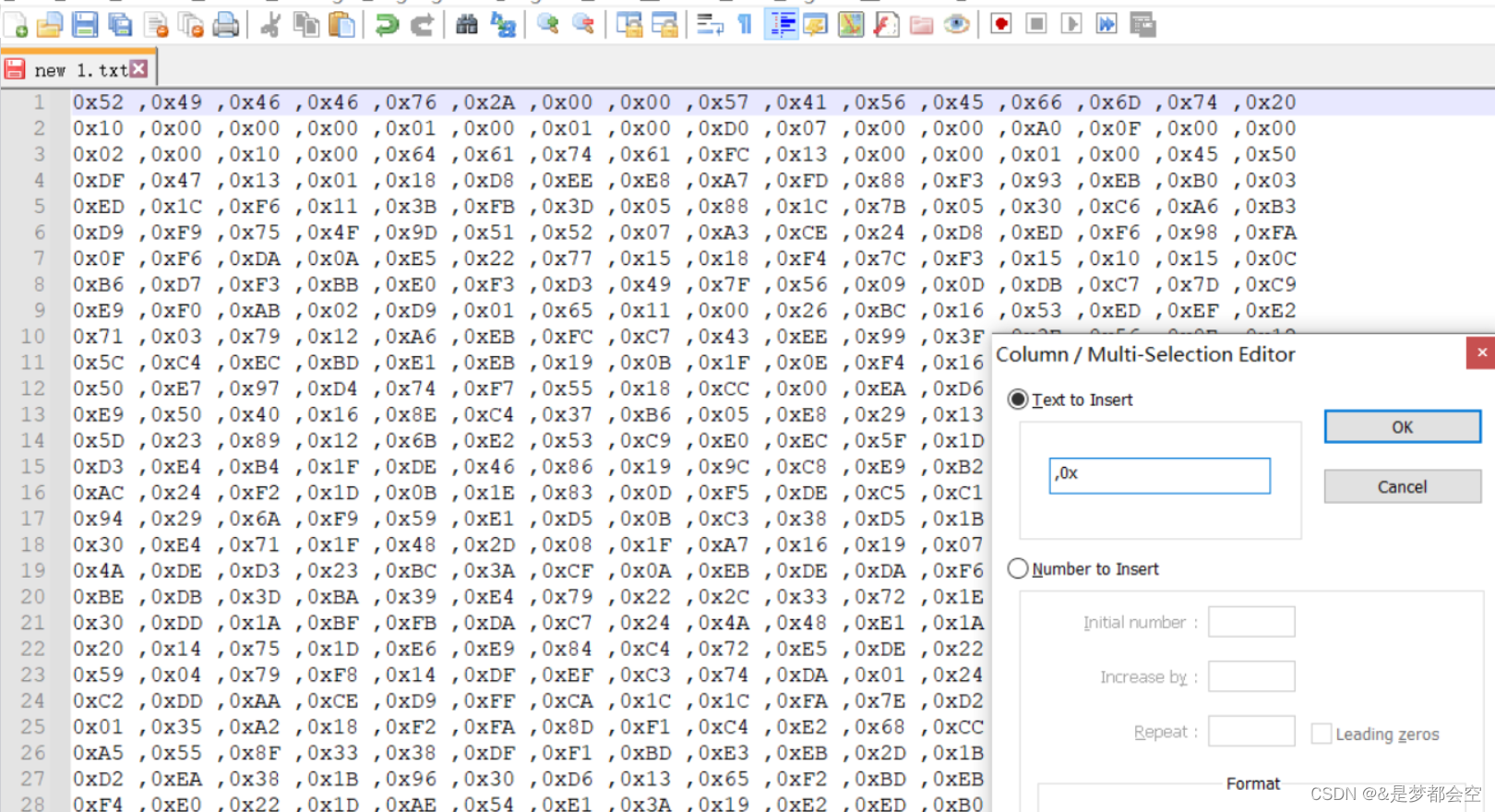Viewport: 1495px width, 812px height.
Task: Open Folder as Workspace icon
Action: (x=921, y=25)
